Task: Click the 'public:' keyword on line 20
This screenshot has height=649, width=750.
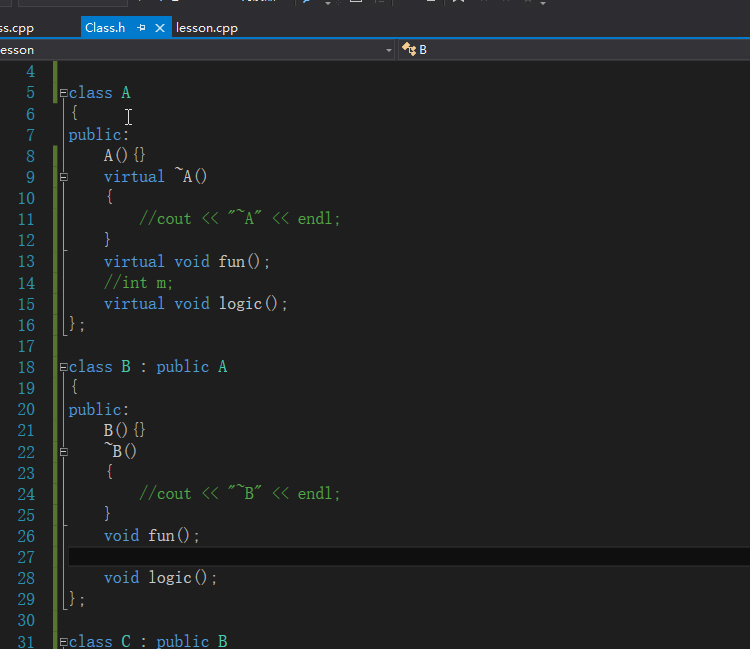Action: (x=99, y=409)
